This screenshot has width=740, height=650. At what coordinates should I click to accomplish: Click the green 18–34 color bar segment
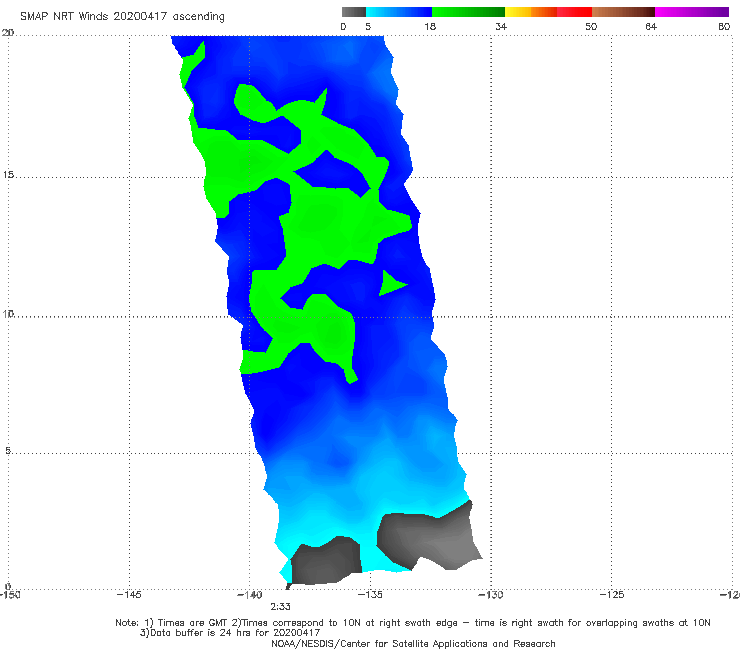(468, 12)
